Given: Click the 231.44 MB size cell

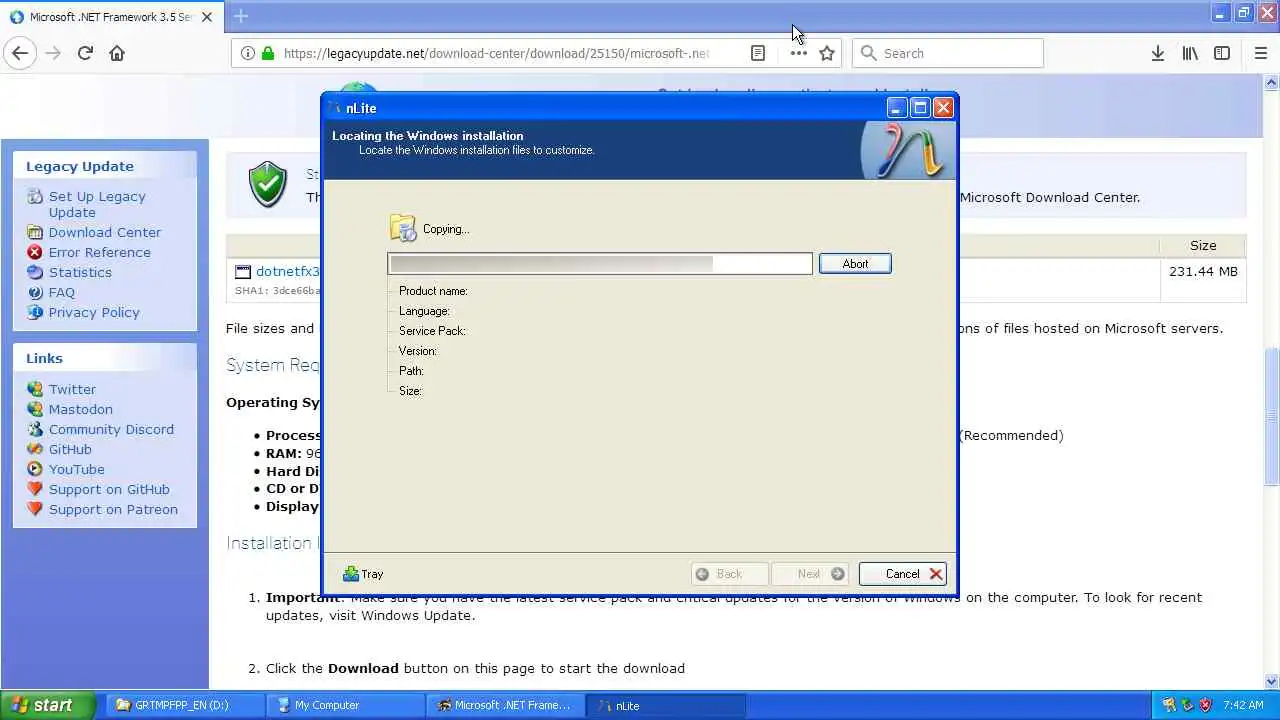Looking at the screenshot, I should [1203, 271].
